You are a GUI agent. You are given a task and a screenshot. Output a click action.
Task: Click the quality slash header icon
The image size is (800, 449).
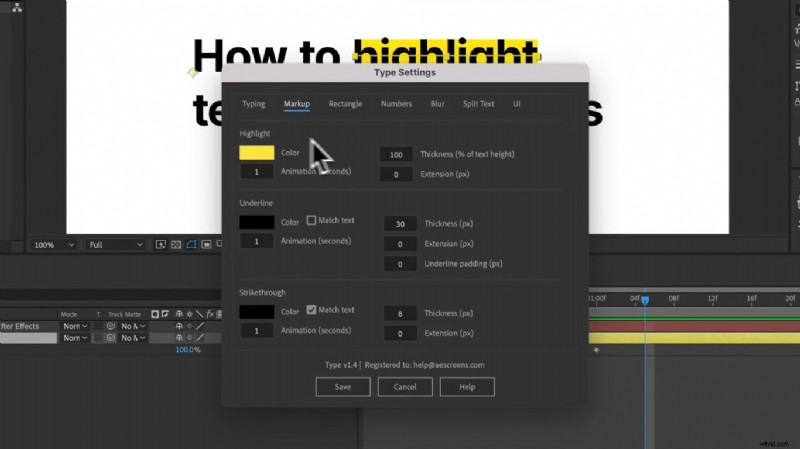click(x=199, y=314)
